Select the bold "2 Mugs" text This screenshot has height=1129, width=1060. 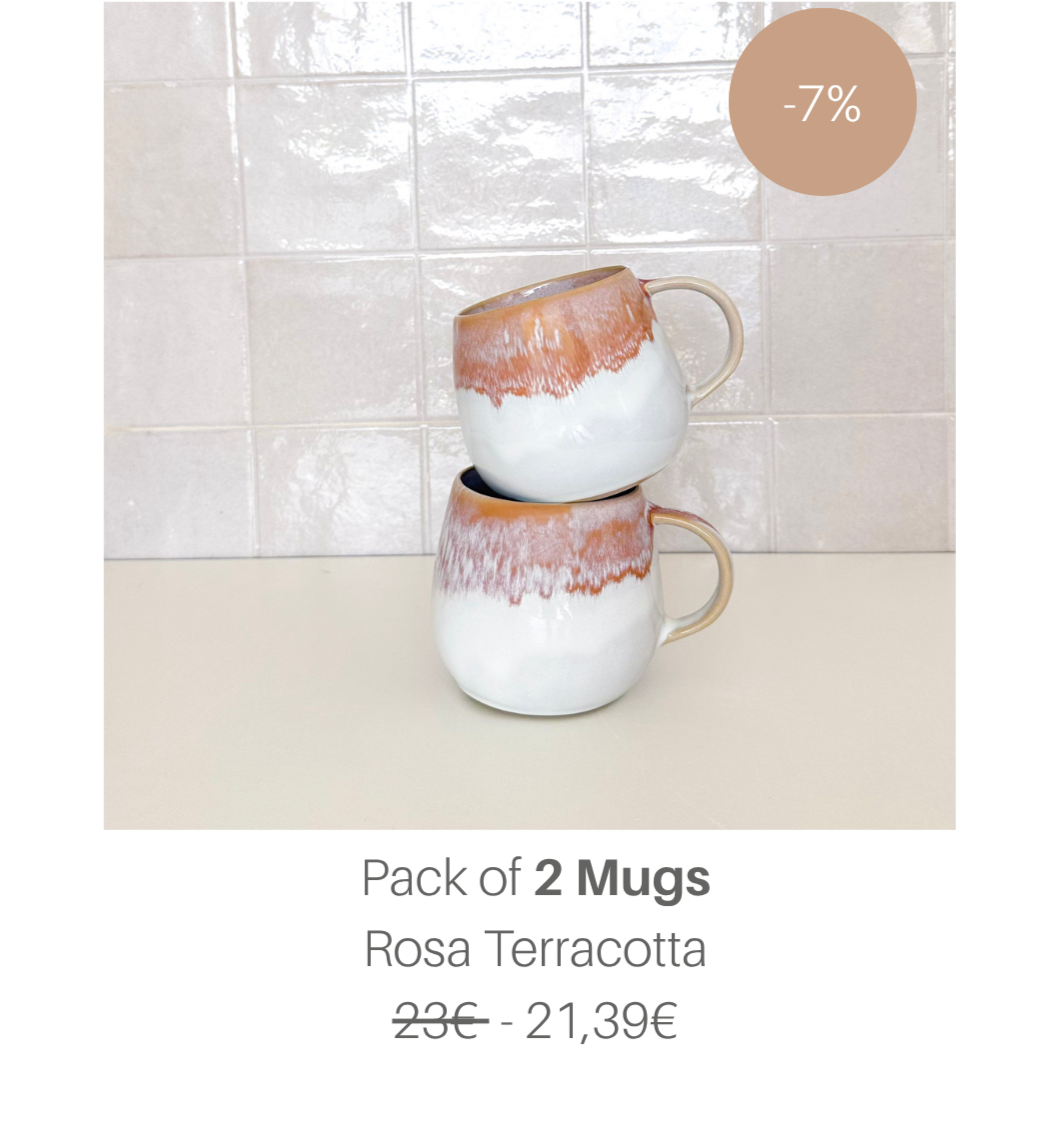tap(622, 878)
